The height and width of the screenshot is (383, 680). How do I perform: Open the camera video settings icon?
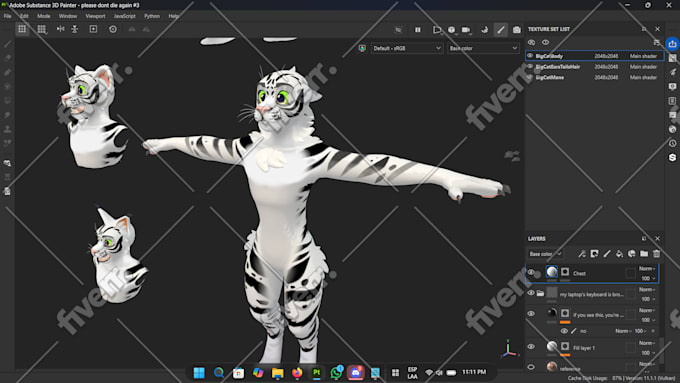click(466, 29)
